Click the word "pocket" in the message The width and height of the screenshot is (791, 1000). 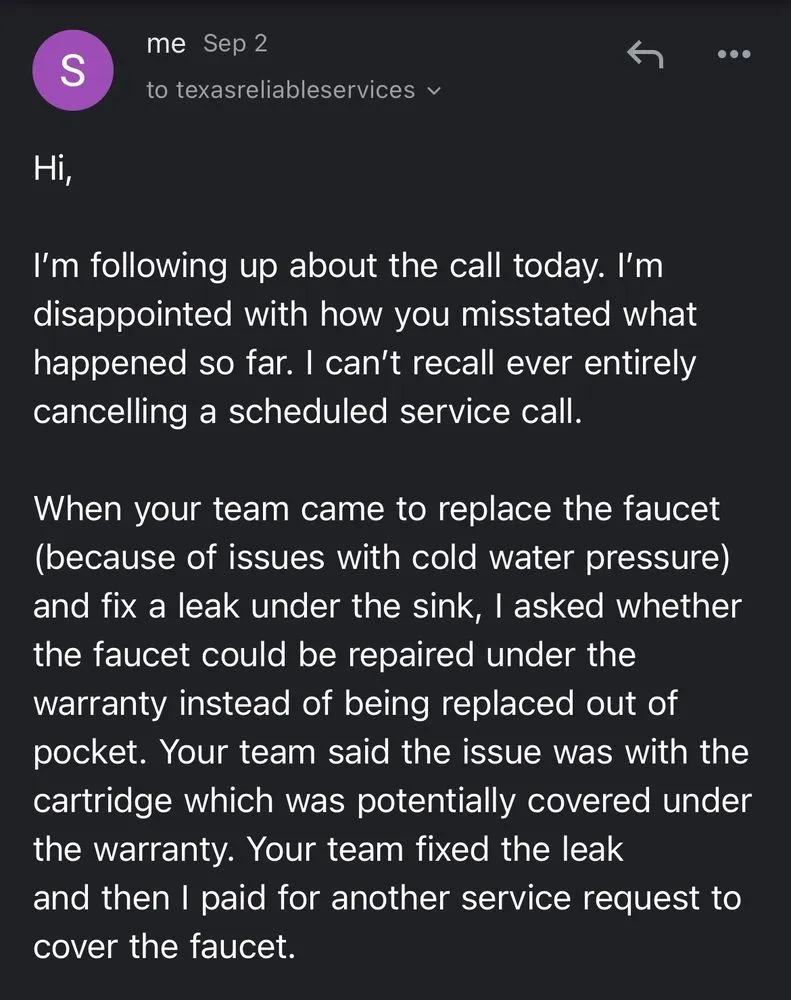click(85, 752)
